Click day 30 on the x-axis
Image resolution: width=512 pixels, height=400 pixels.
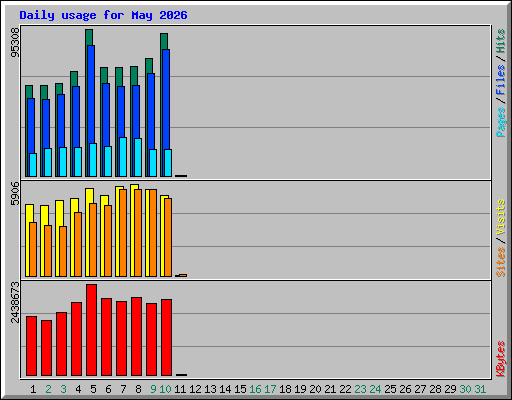pyautogui.click(x=465, y=389)
